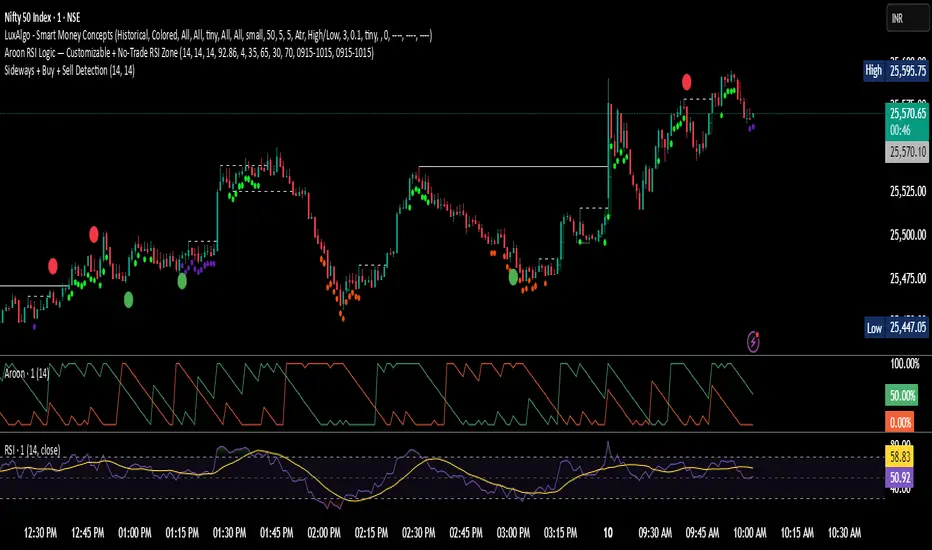This screenshot has width=932, height=550.
Task: Click the 01:00 PM time axis label
Action: coord(135,533)
